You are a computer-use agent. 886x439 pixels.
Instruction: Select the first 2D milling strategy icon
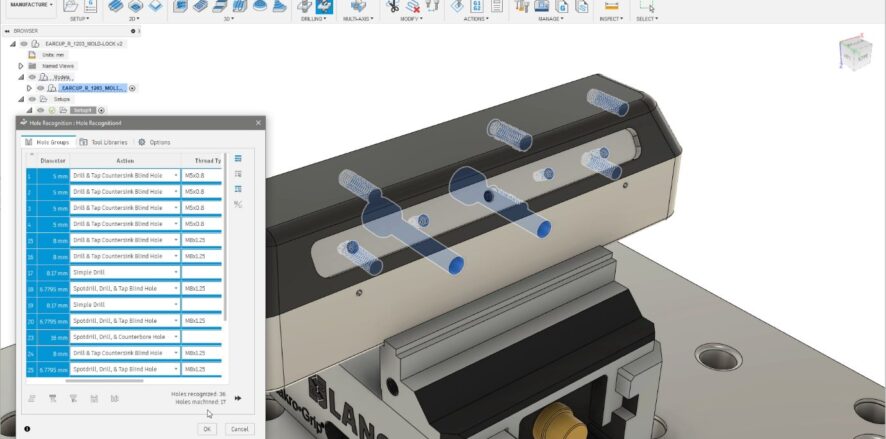[x=115, y=6]
